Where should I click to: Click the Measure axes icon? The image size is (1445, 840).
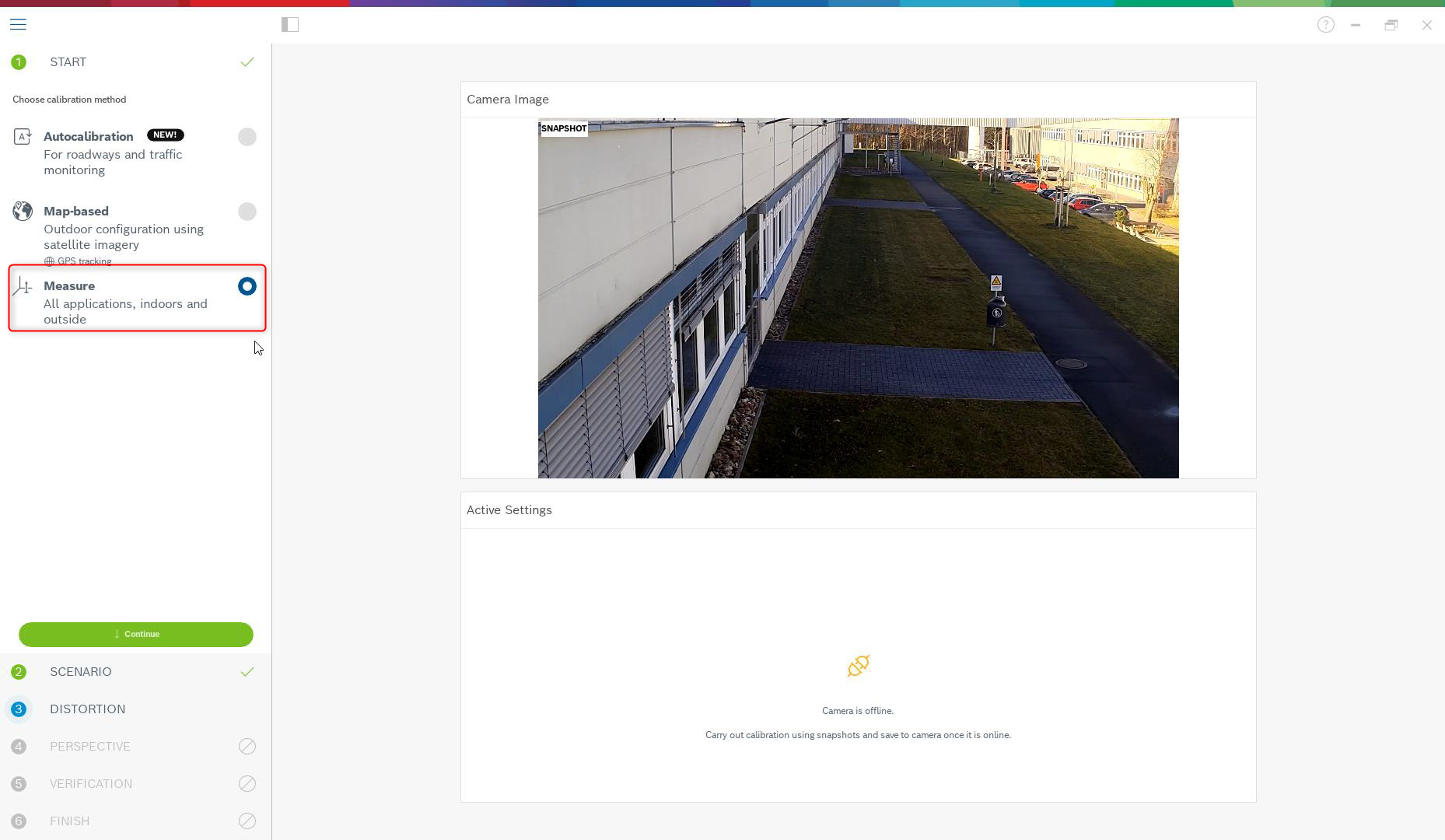pos(23,287)
